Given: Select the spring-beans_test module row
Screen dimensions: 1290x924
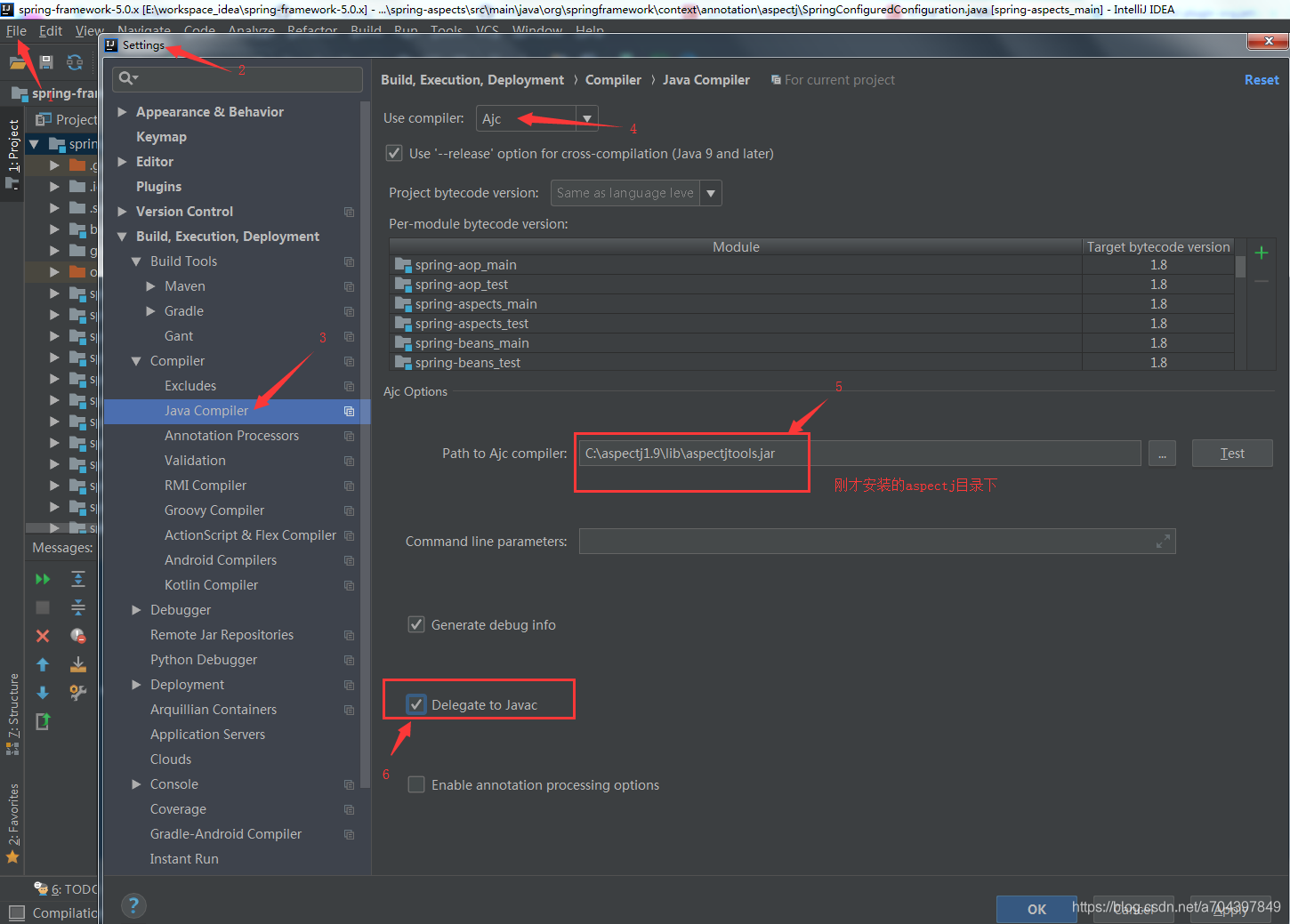Looking at the screenshot, I should tap(811, 363).
